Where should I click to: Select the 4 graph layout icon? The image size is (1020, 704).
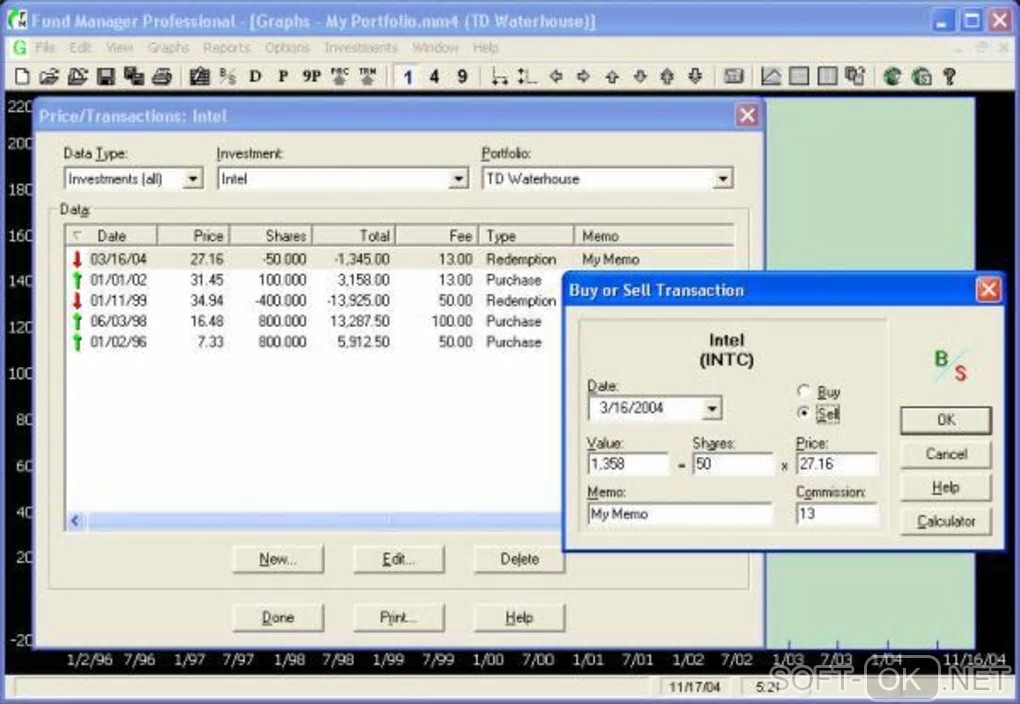[x=434, y=77]
